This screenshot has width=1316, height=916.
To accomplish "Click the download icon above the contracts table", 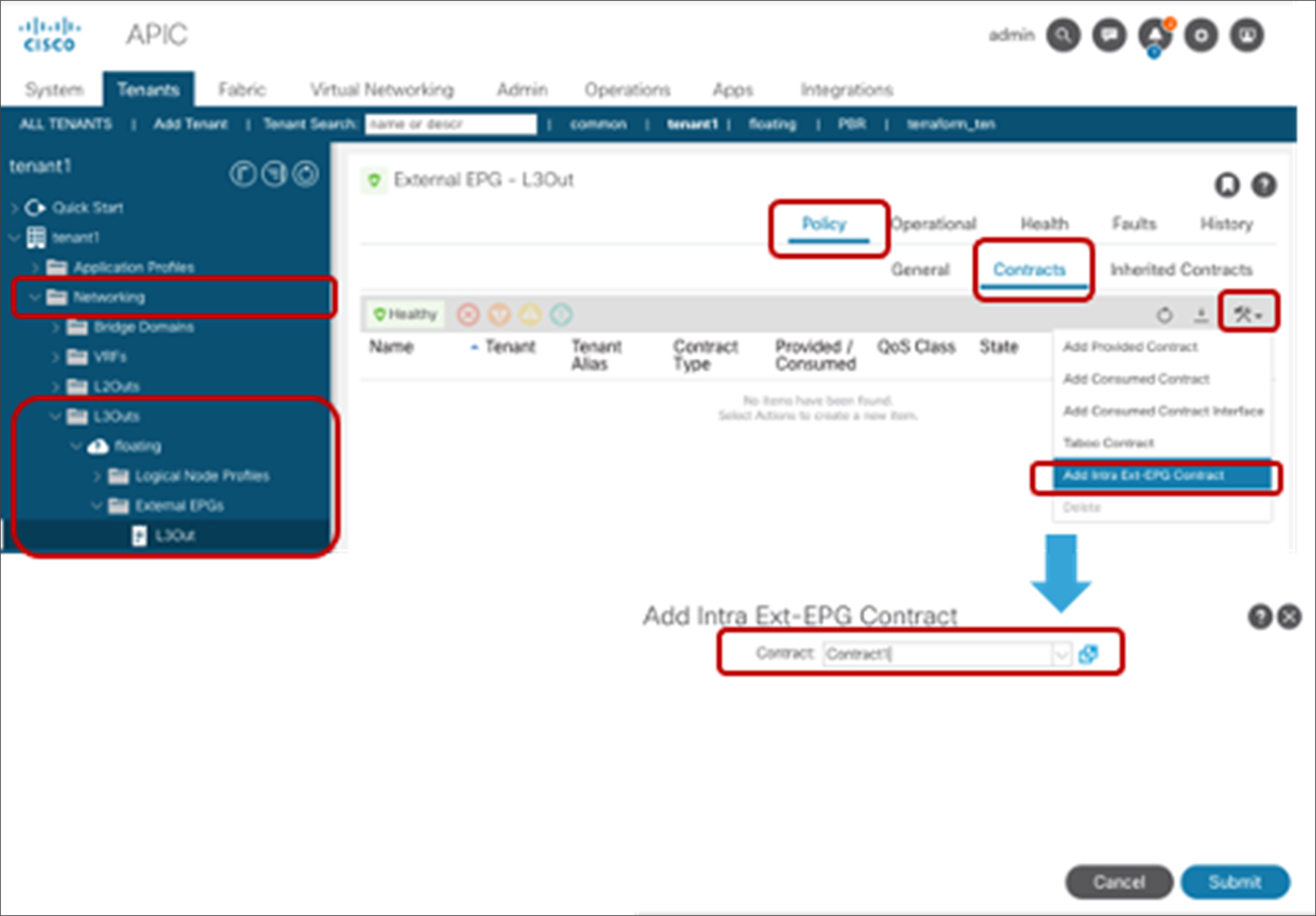I will tap(1200, 314).
